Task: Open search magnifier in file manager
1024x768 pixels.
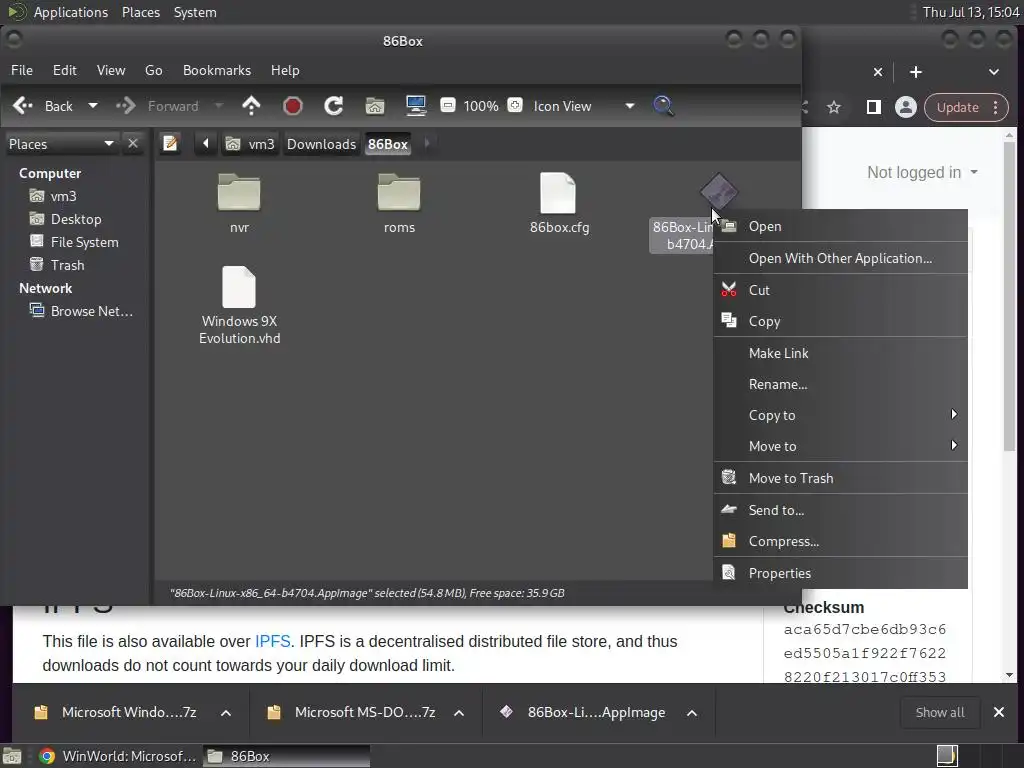Action: [x=663, y=106]
